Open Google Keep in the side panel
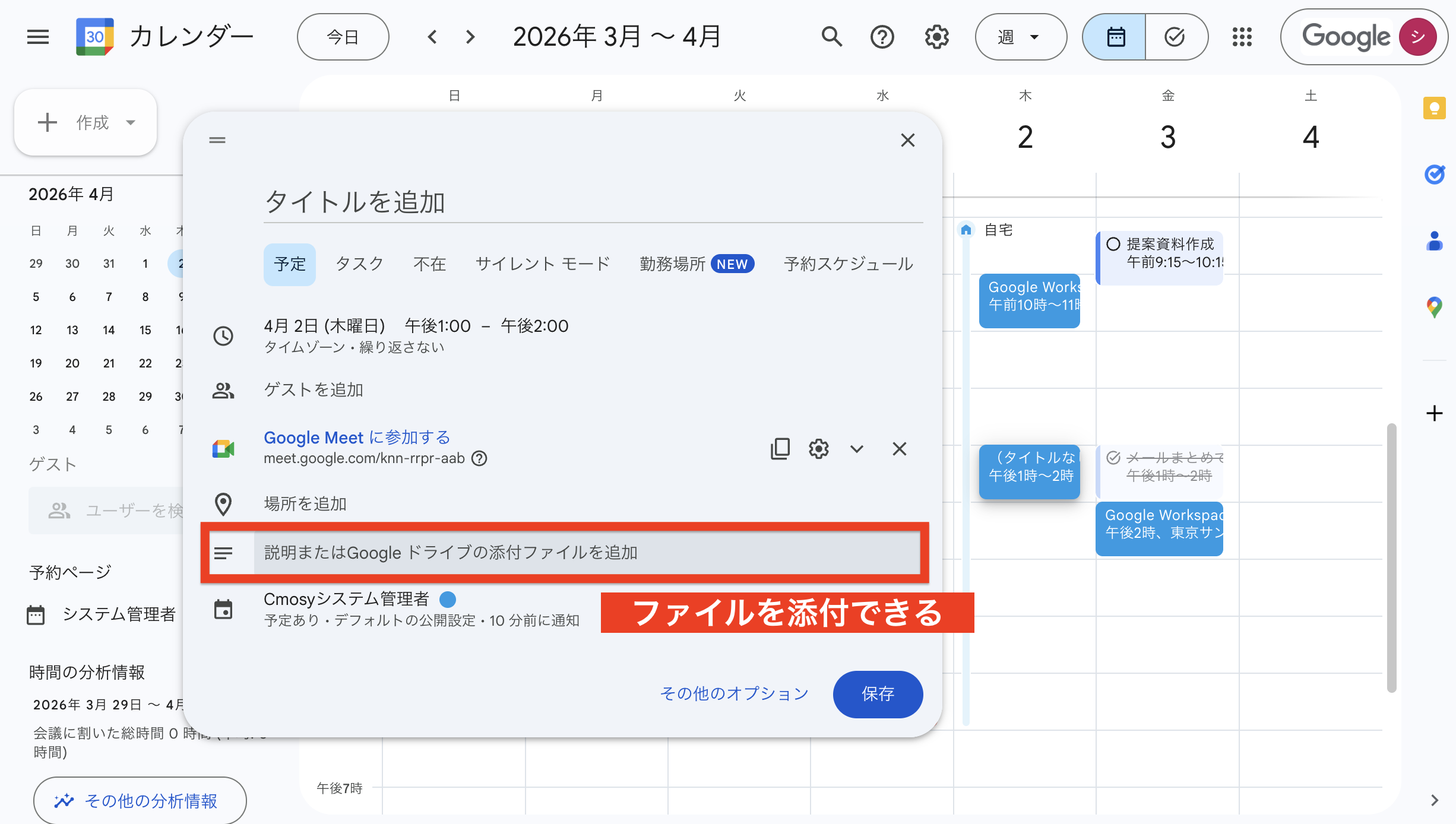This screenshot has width=1456, height=824. point(1435,108)
